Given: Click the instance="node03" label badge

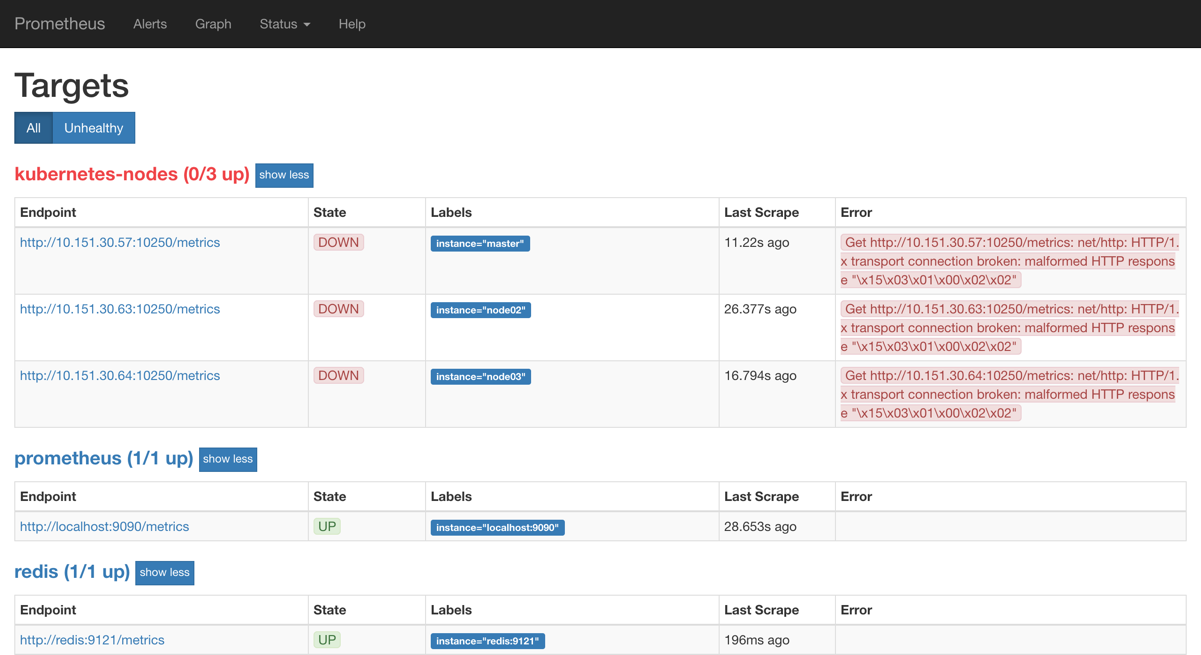Looking at the screenshot, I should (481, 377).
